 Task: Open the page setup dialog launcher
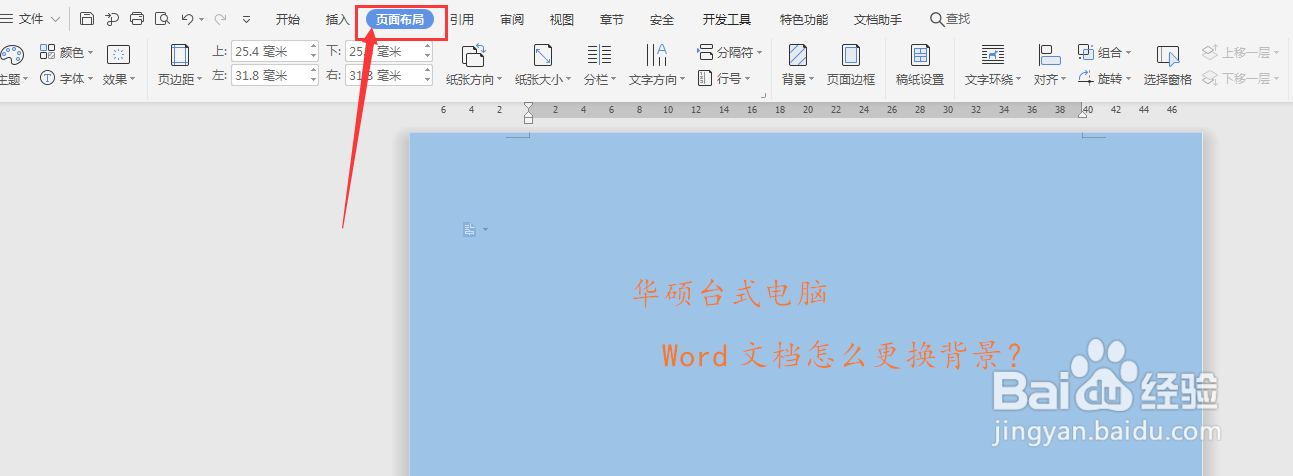[764, 96]
